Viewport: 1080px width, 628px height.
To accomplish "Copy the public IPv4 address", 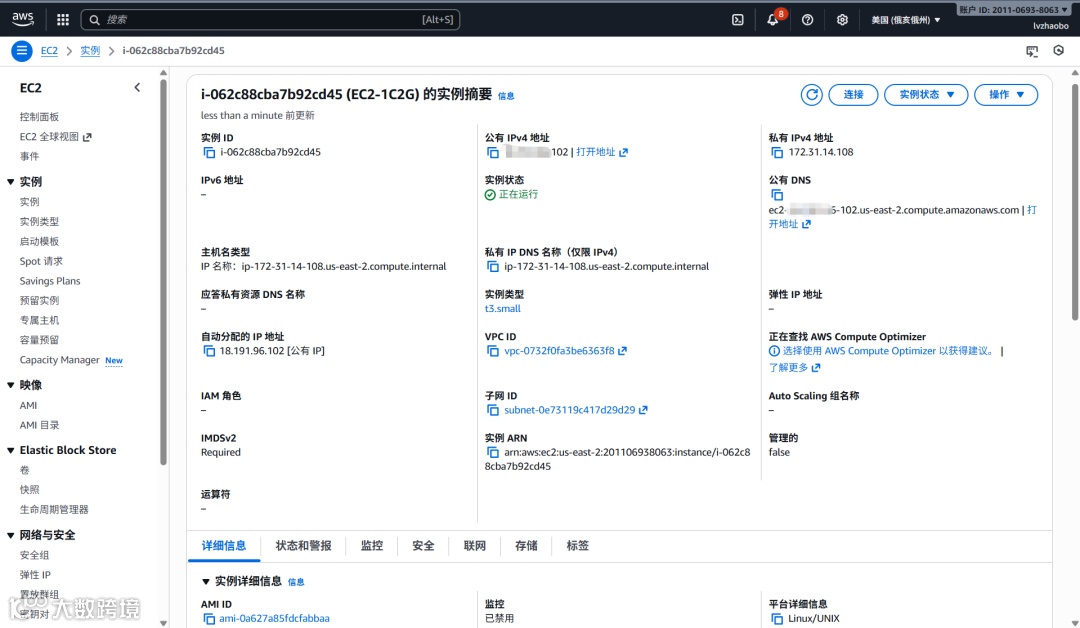I will click(x=492, y=153).
